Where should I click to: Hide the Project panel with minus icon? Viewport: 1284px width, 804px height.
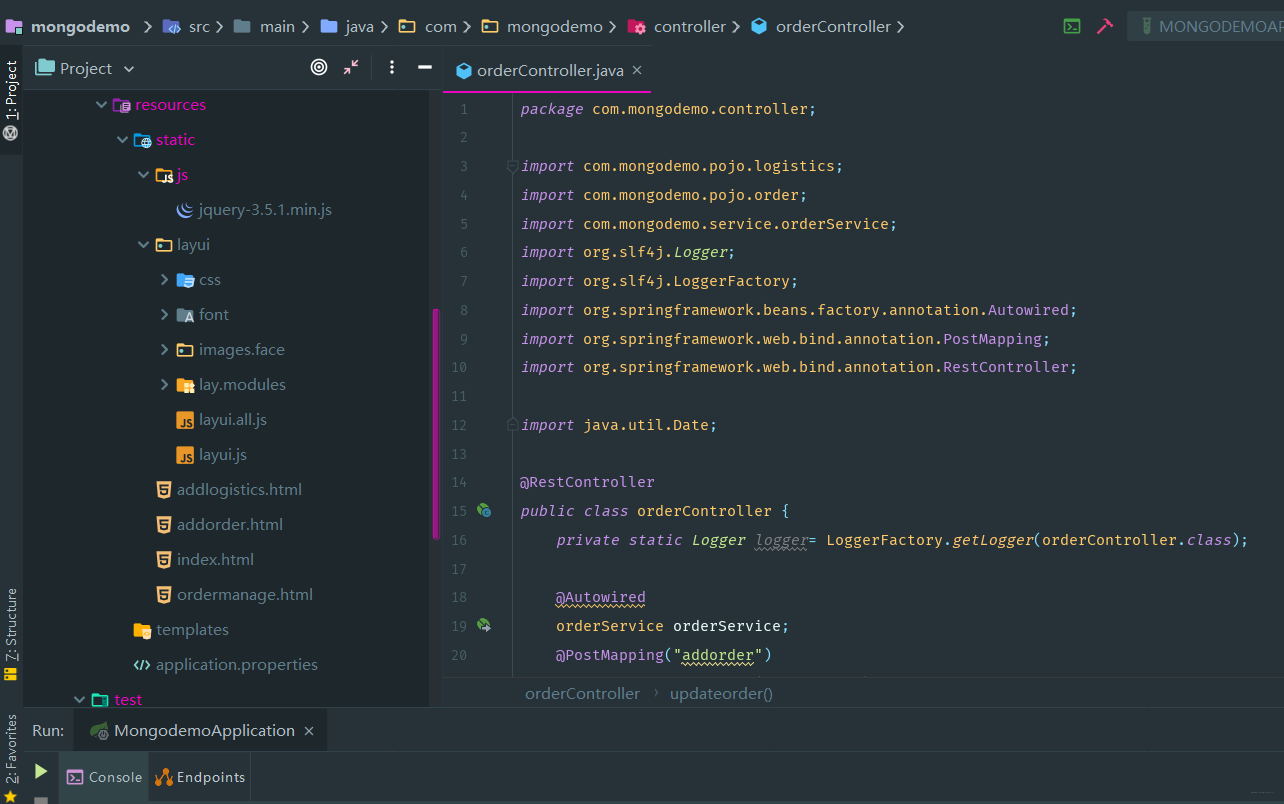click(x=425, y=68)
